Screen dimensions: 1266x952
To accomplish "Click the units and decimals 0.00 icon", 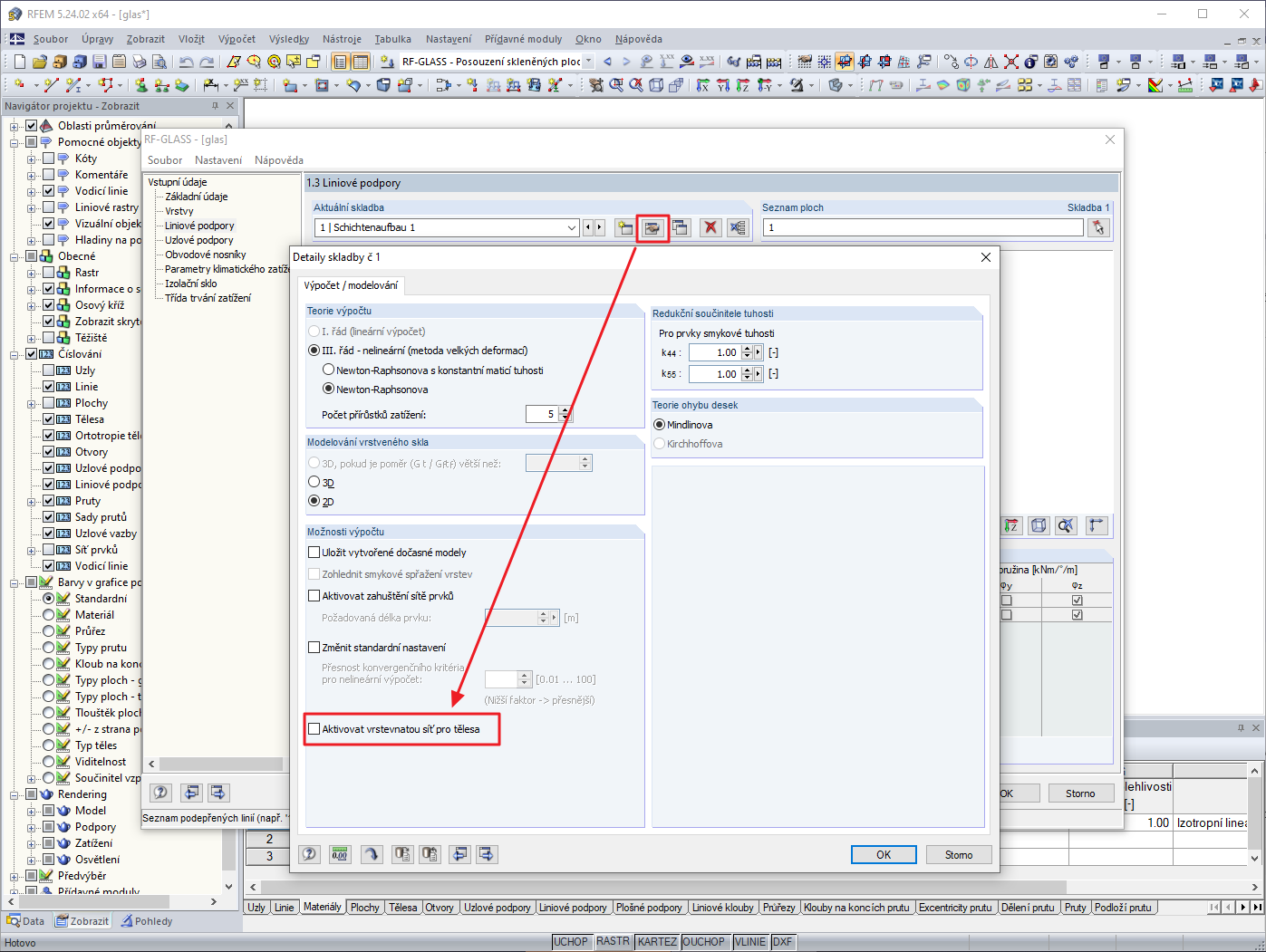I will point(340,854).
